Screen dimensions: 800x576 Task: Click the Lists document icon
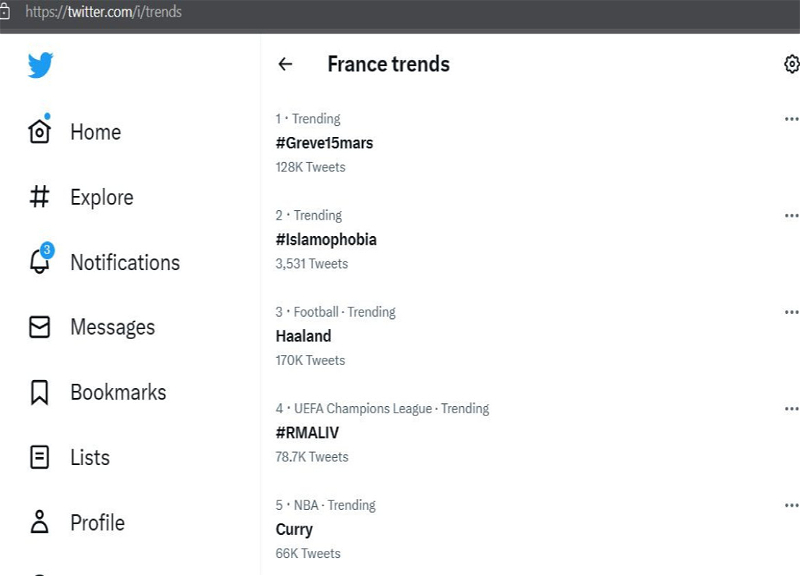[x=39, y=457]
